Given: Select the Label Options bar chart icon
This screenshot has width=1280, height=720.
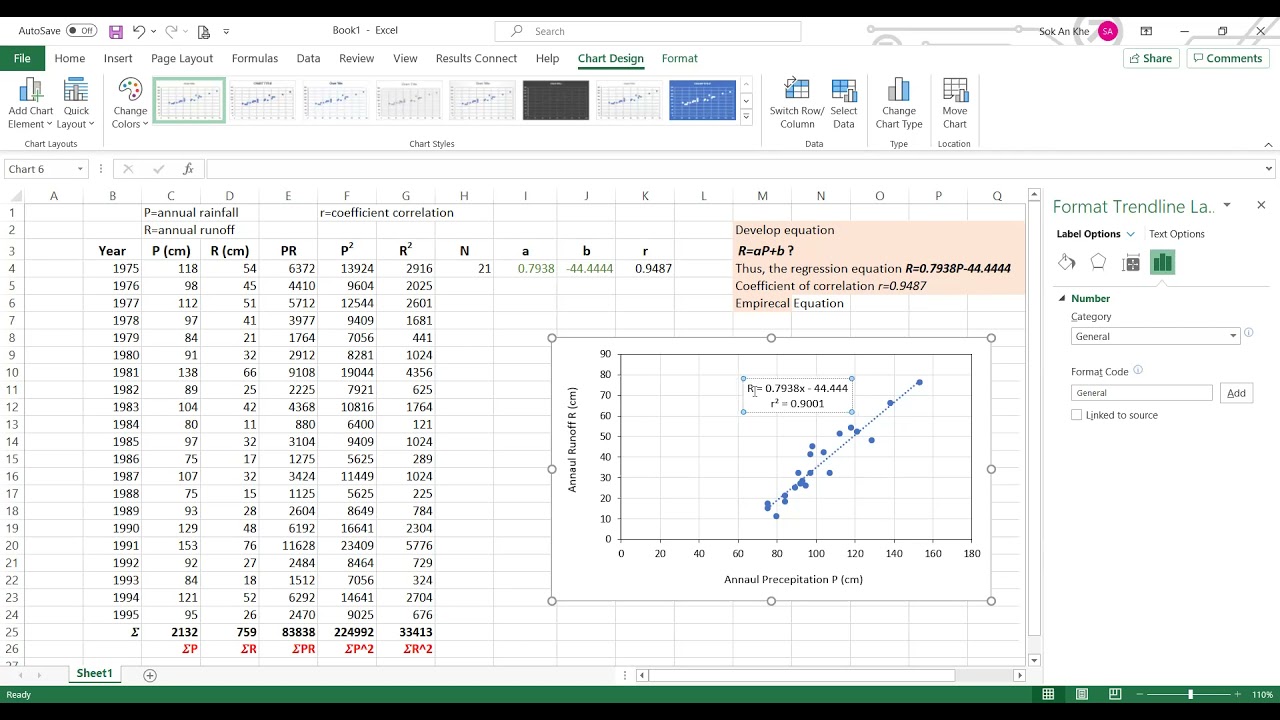Looking at the screenshot, I should click(1162, 262).
